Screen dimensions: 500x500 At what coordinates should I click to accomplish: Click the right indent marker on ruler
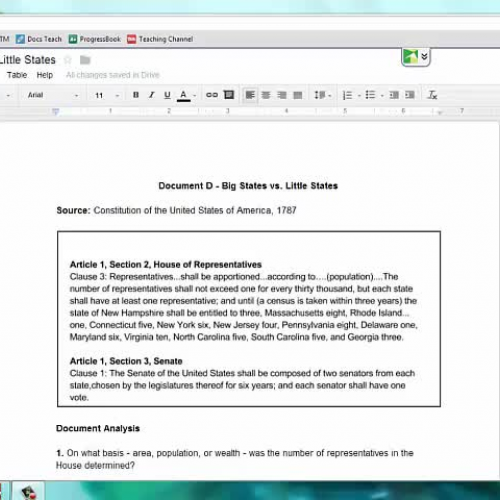click(440, 112)
